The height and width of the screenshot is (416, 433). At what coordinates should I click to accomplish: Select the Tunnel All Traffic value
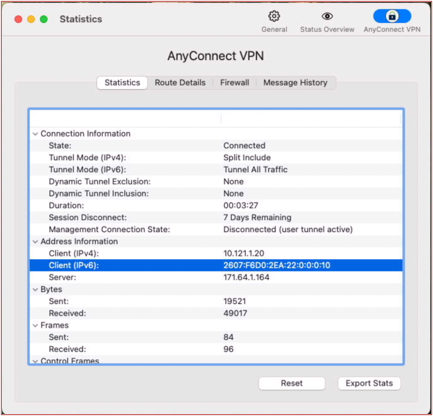click(255, 170)
